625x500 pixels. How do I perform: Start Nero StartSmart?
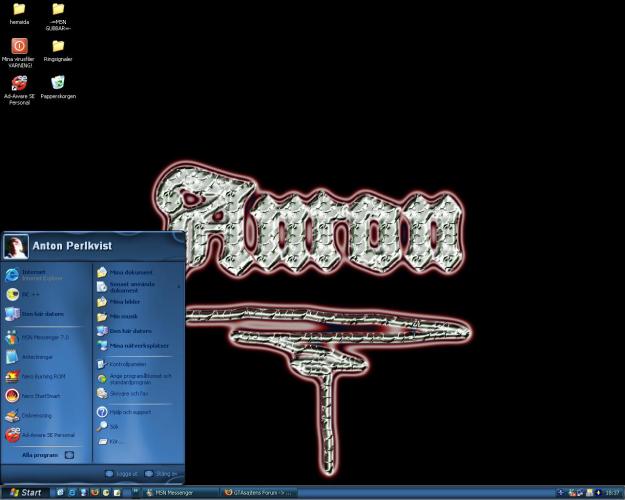(40, 395)
